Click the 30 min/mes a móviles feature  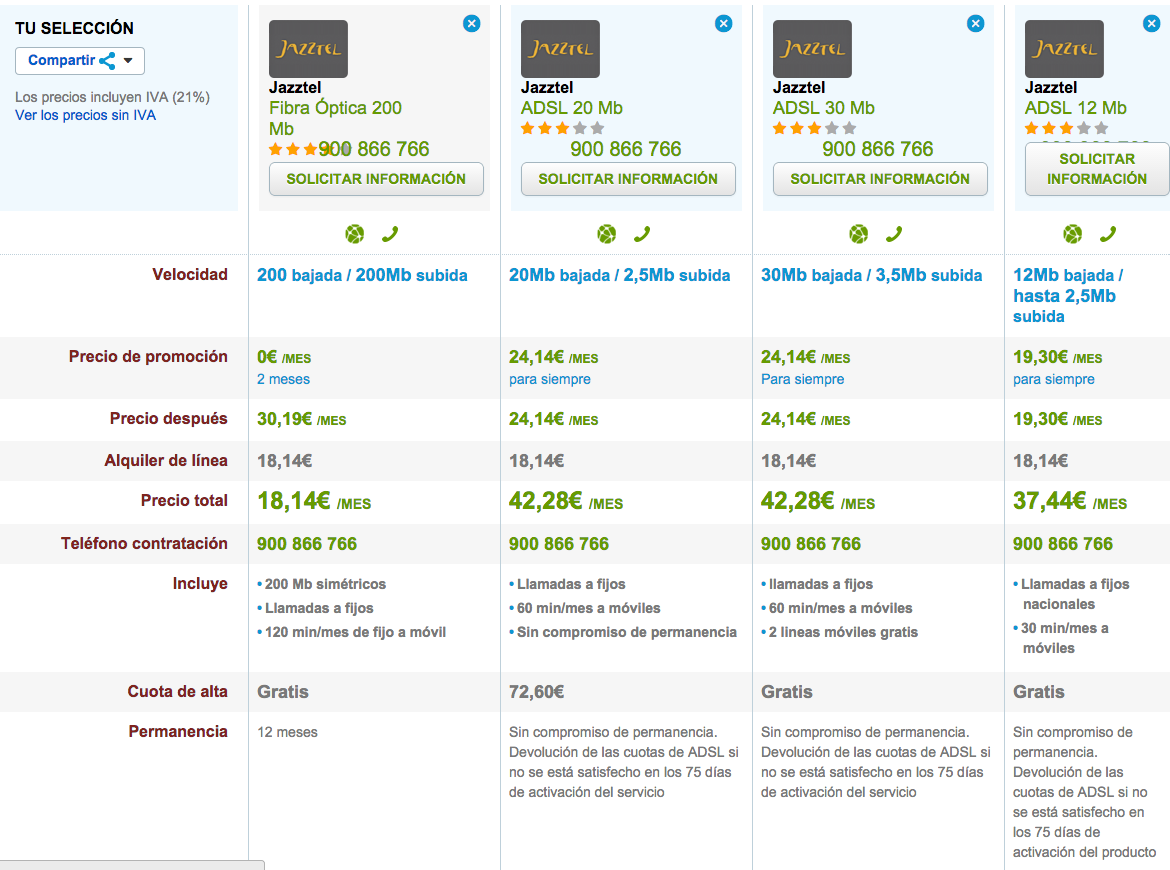click(1061, 638)
